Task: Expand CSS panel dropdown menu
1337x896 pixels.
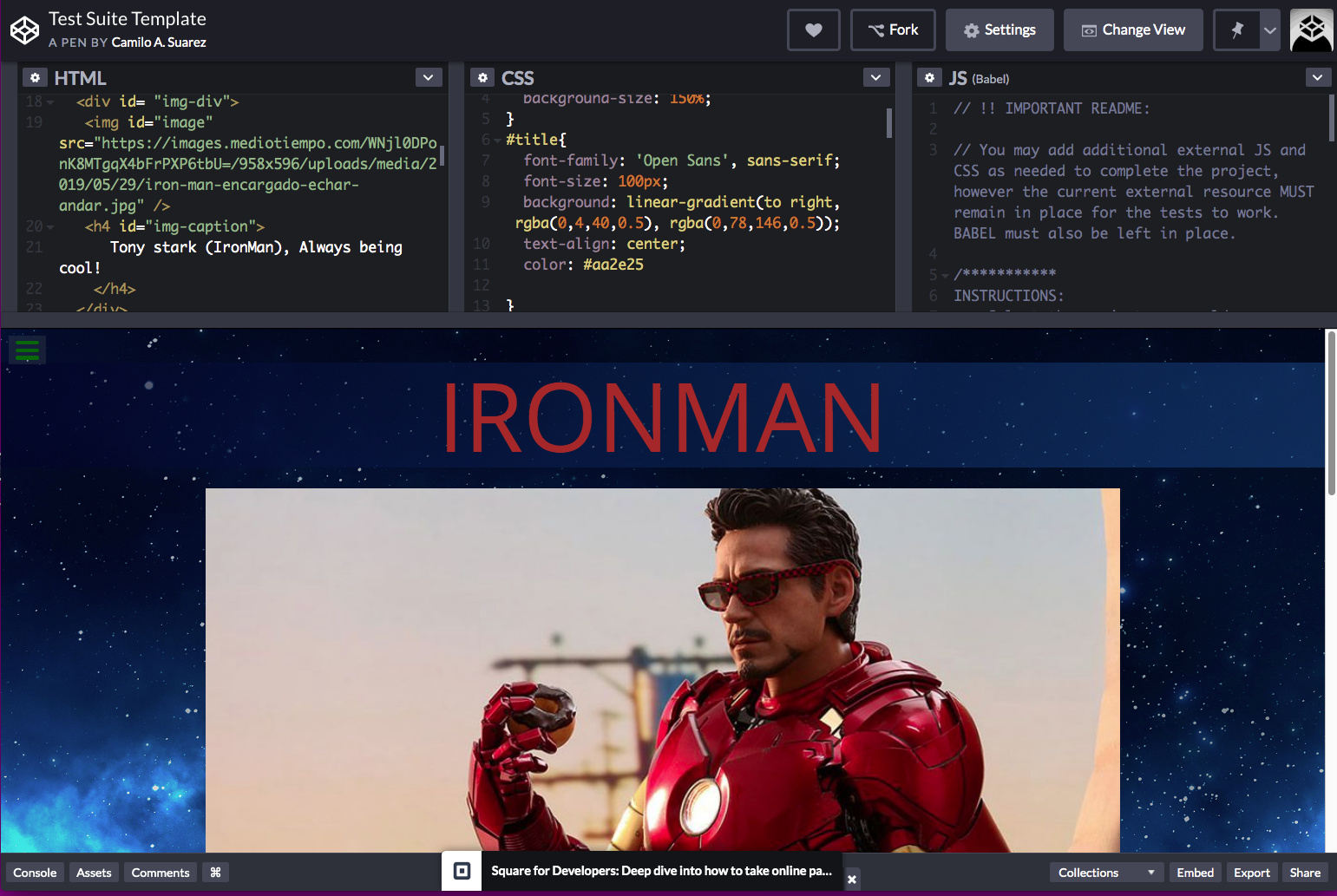Action: click(x=876, y=78)
